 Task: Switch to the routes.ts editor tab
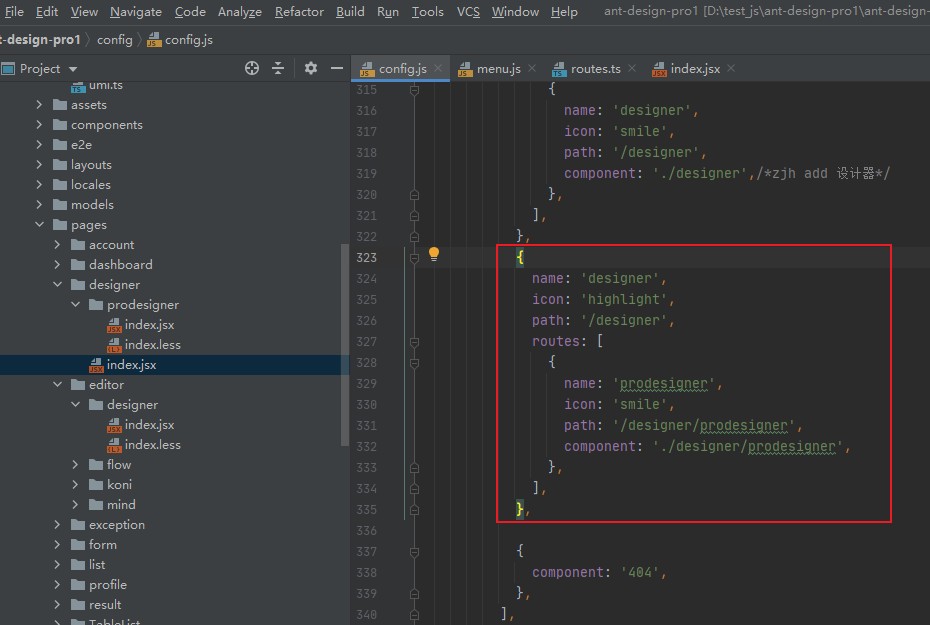597,68
